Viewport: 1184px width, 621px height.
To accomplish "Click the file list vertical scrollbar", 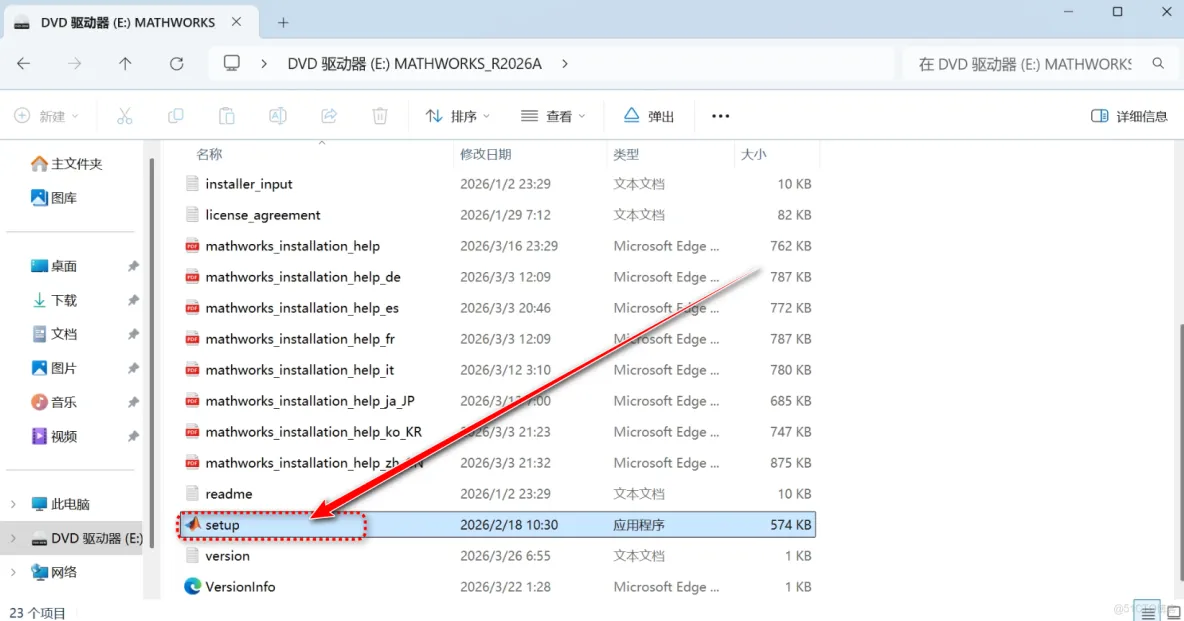I will (1180, 453).
